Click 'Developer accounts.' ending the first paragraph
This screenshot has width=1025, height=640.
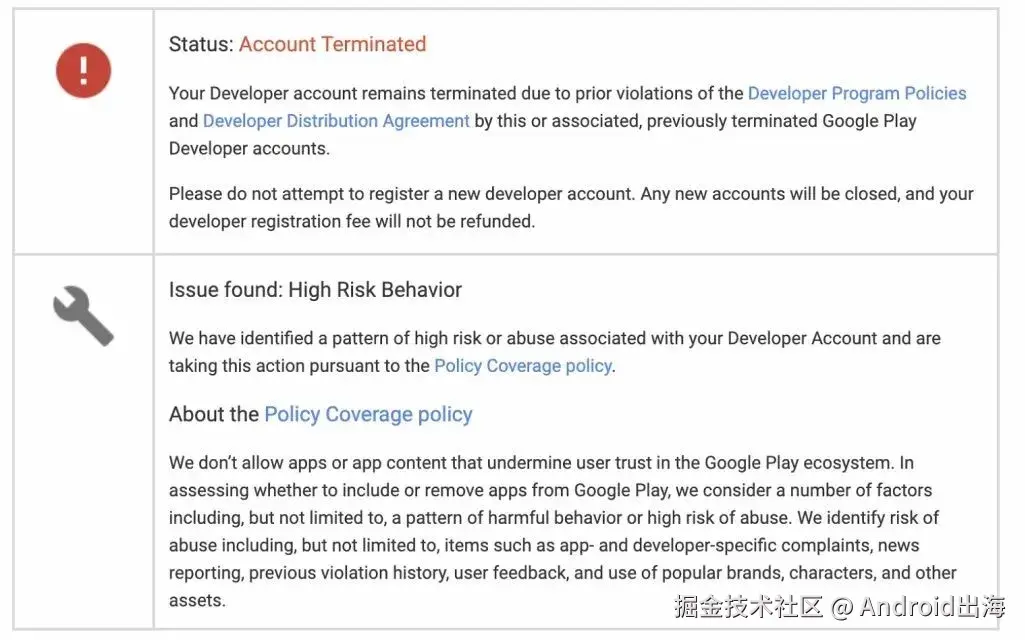click(x=249, y=149)
